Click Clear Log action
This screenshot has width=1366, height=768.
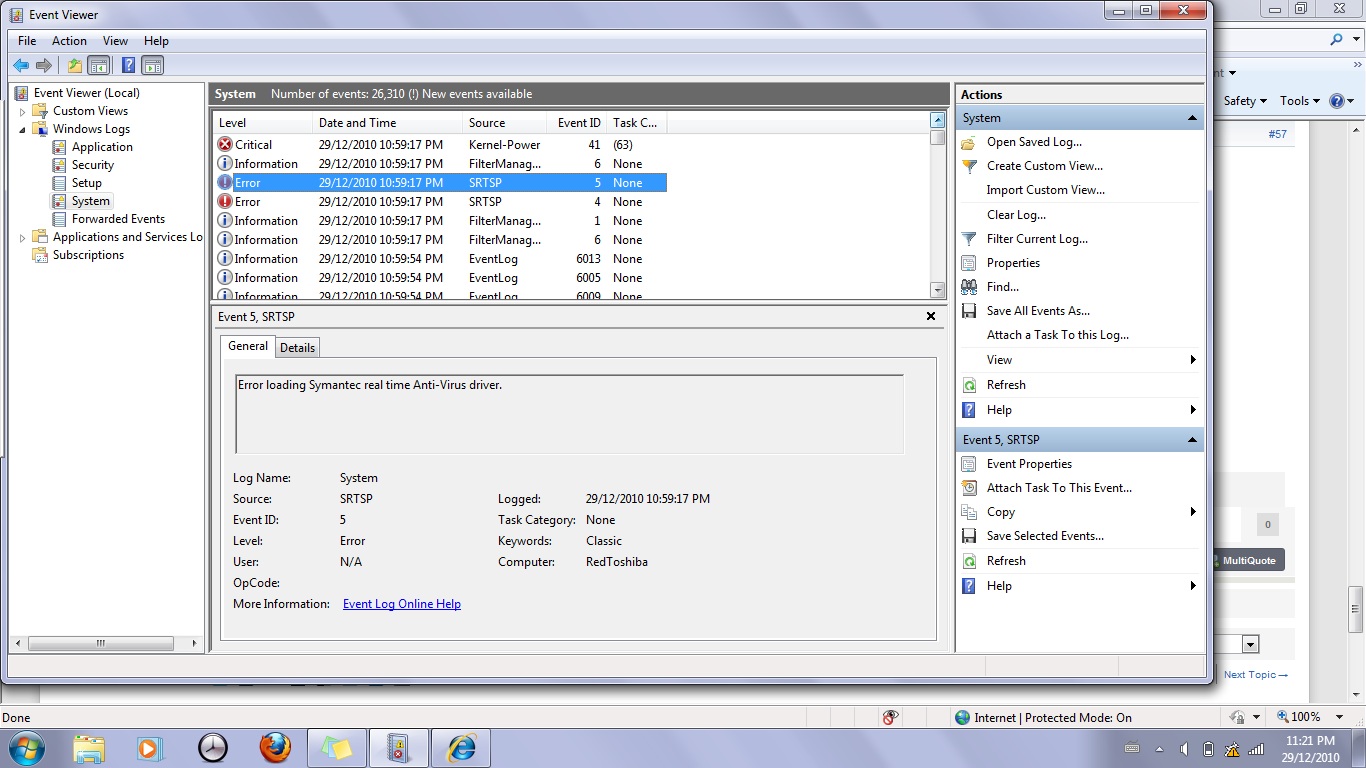1016,215
